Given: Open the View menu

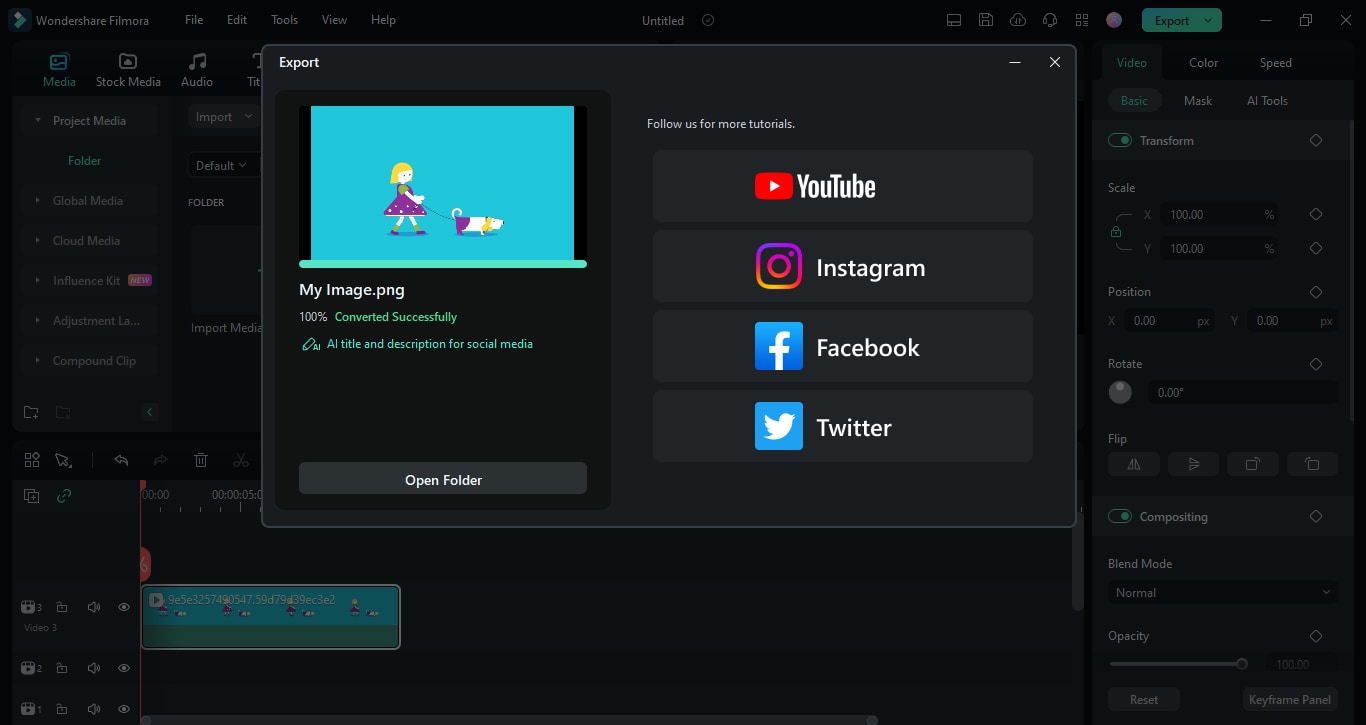Looking at the screenshot, I should pos(334,20).
